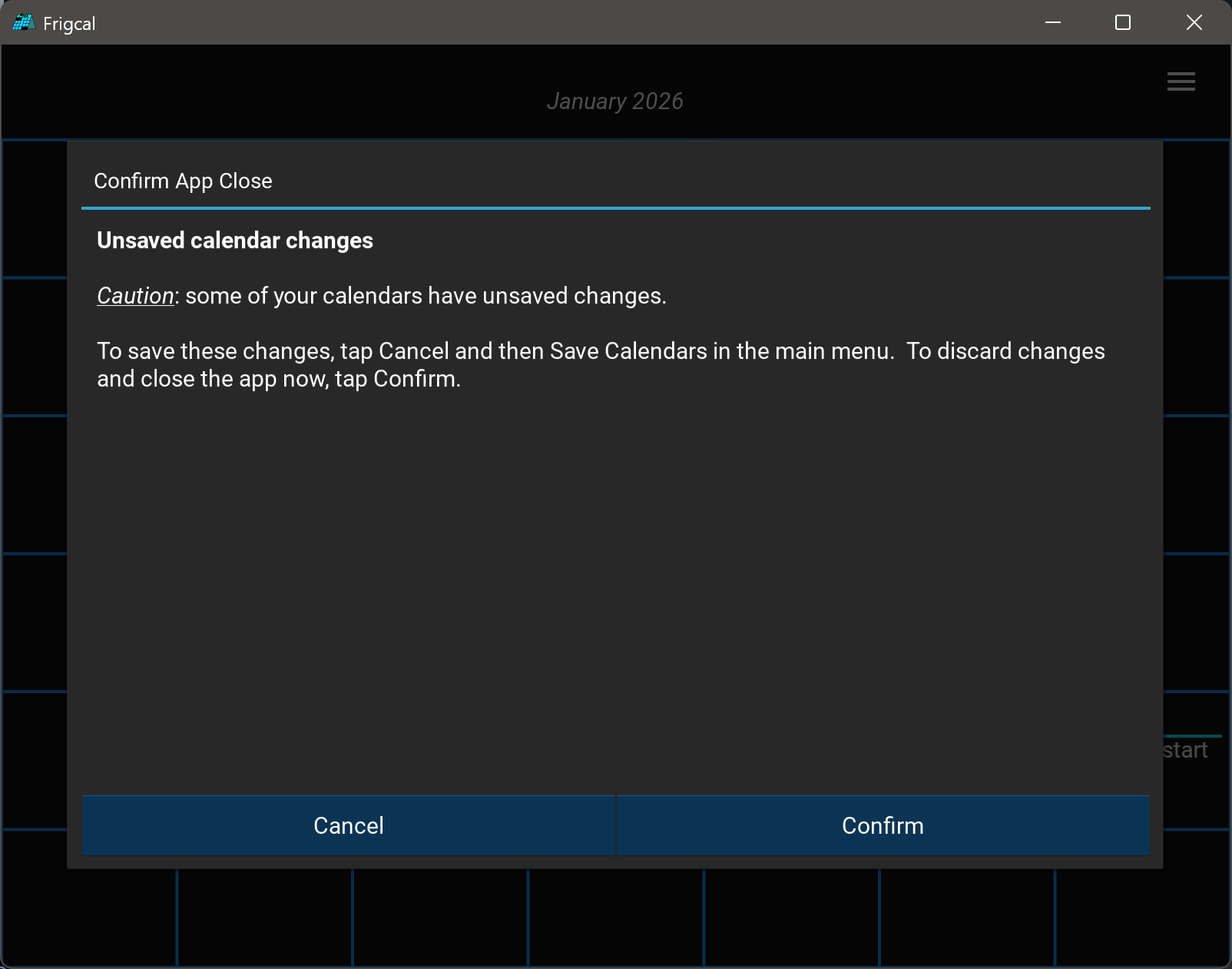The image size is (1232, 969).
Task: Click the underlined Caution word
Action: [x=135, y=296]
